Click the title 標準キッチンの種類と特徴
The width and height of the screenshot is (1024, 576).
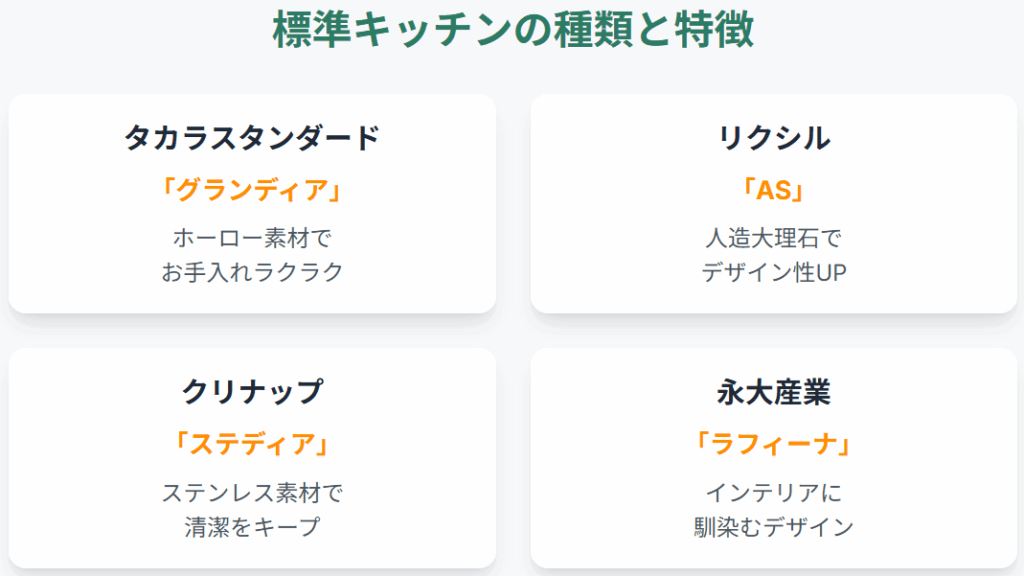click(x=512, y=30)
